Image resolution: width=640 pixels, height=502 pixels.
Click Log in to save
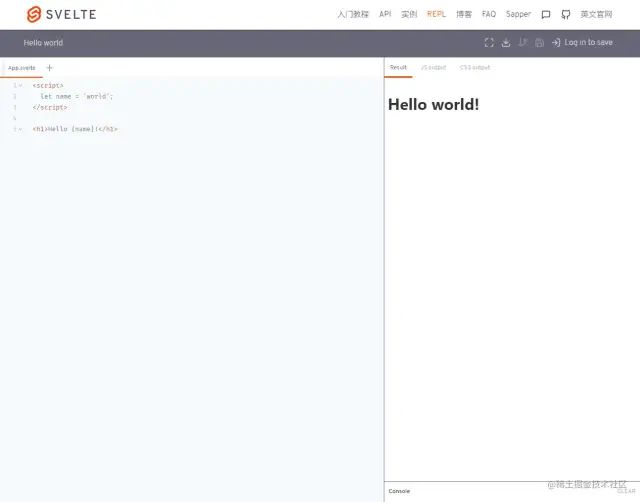tap(582, 42)
